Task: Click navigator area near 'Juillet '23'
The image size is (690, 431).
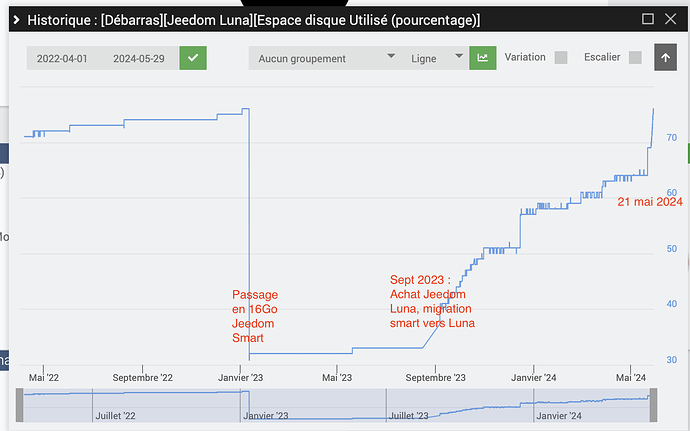Action: tap(409, 416)
